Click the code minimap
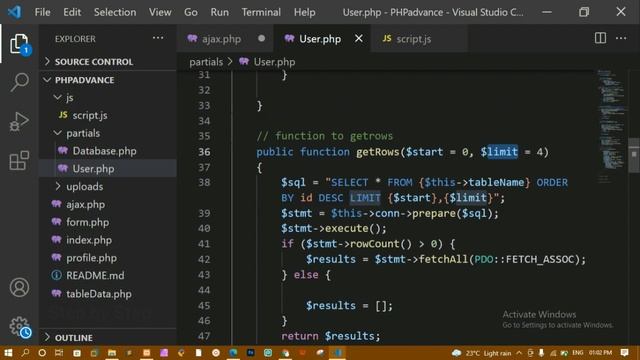Viewport: 640px width, 360px height. click(x=611, y=127)
